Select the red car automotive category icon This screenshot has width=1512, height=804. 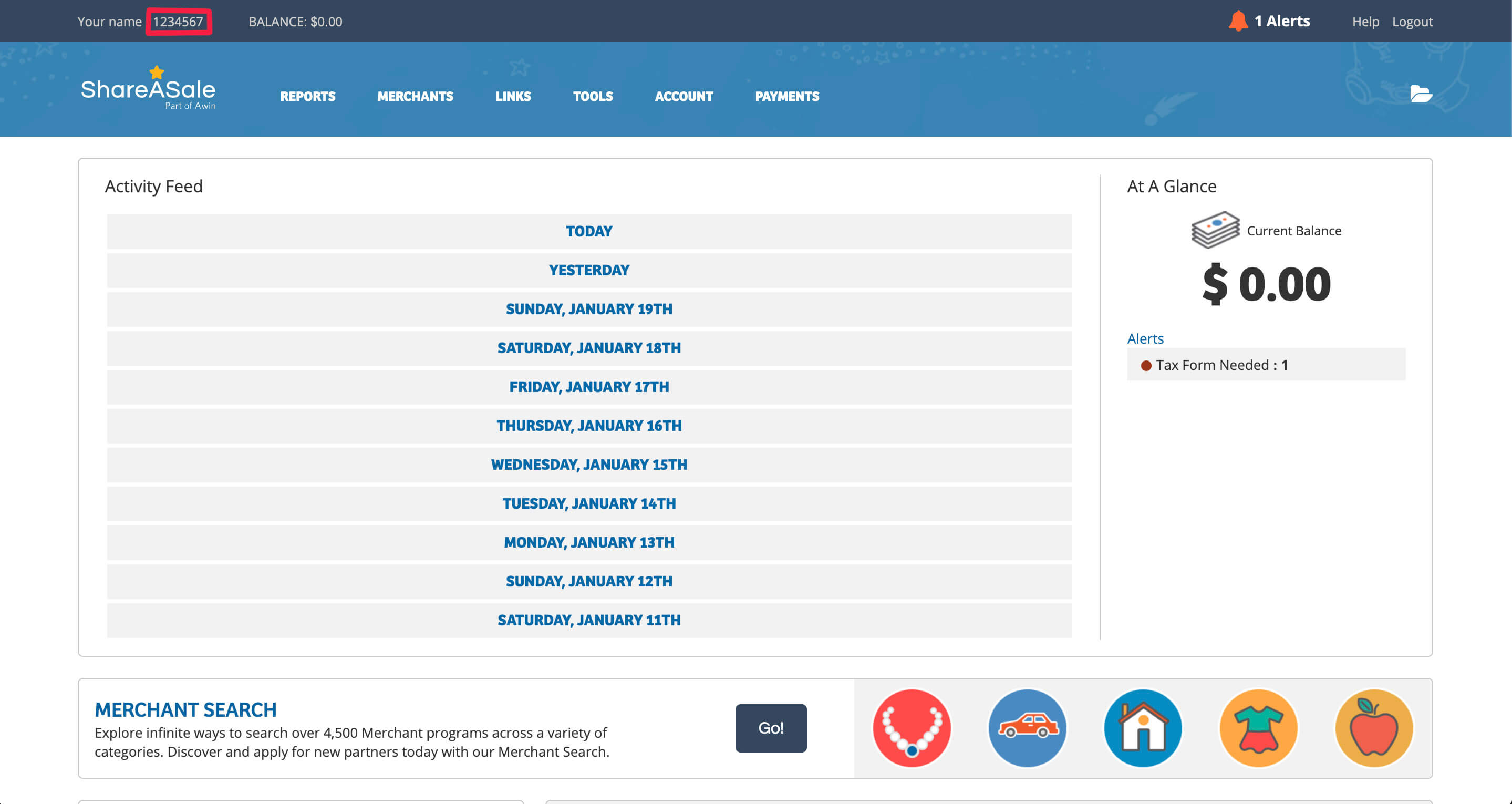1027,728
